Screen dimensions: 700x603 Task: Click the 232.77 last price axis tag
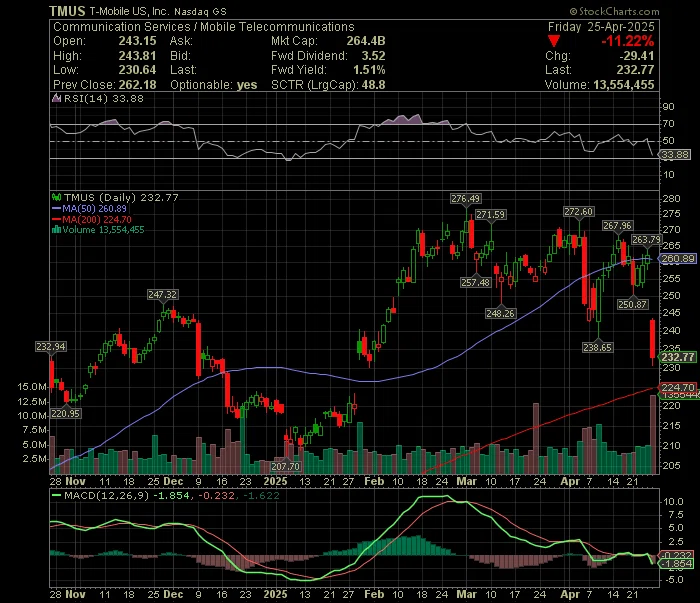click(x=678, y=357)
